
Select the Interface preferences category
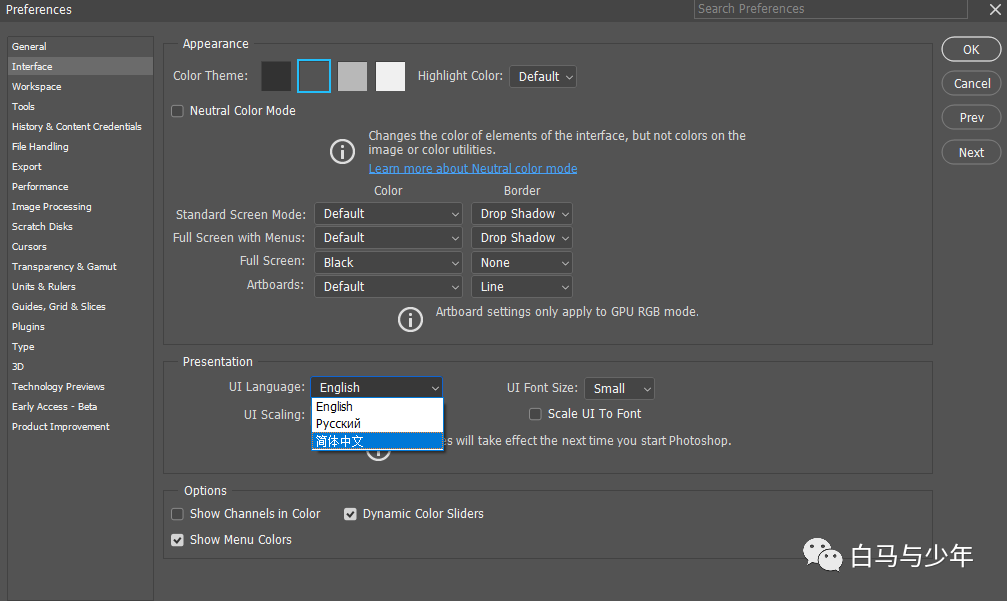pos(80,66)
